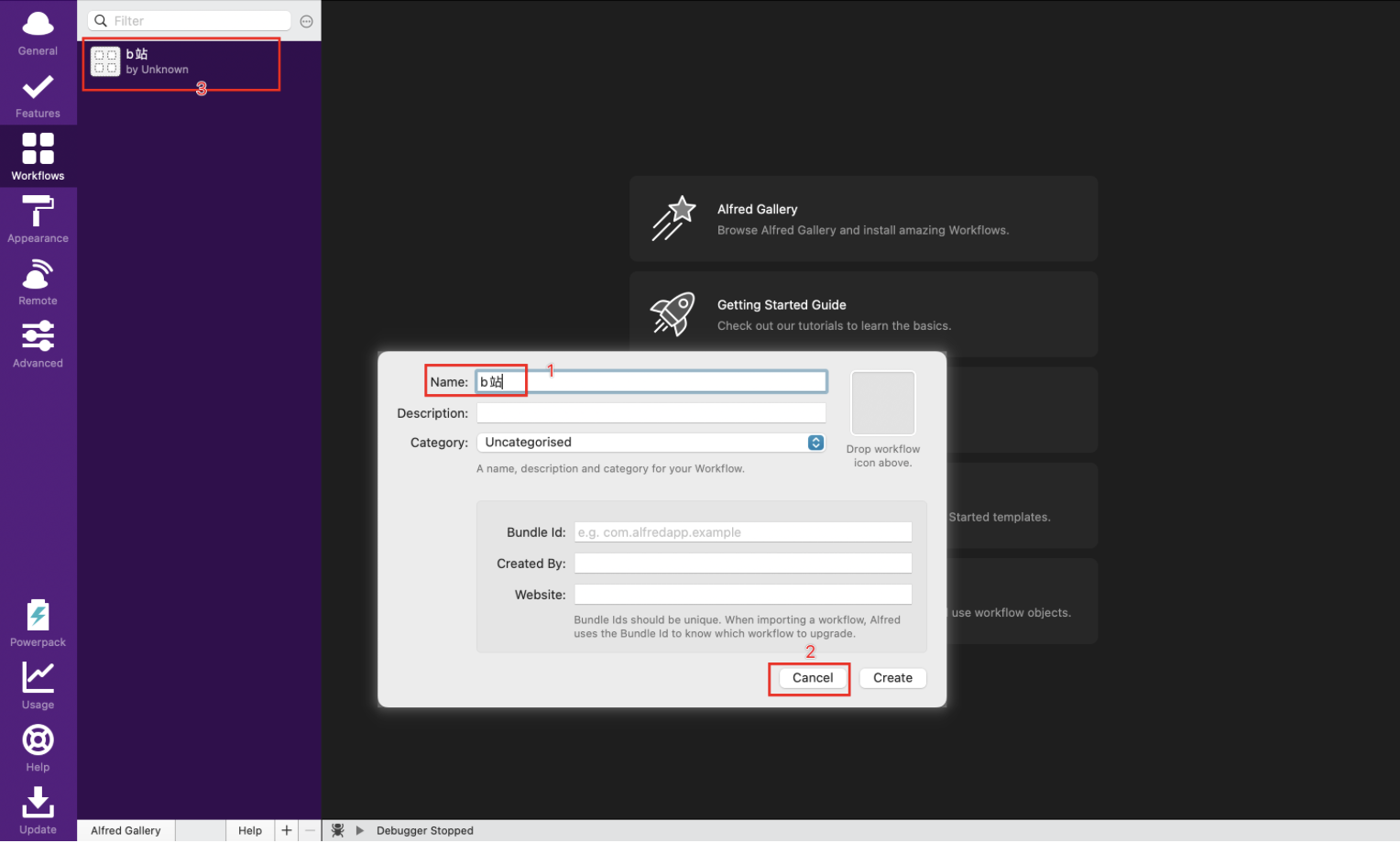
Task: Click the Description input field
Action: [651, 413]
